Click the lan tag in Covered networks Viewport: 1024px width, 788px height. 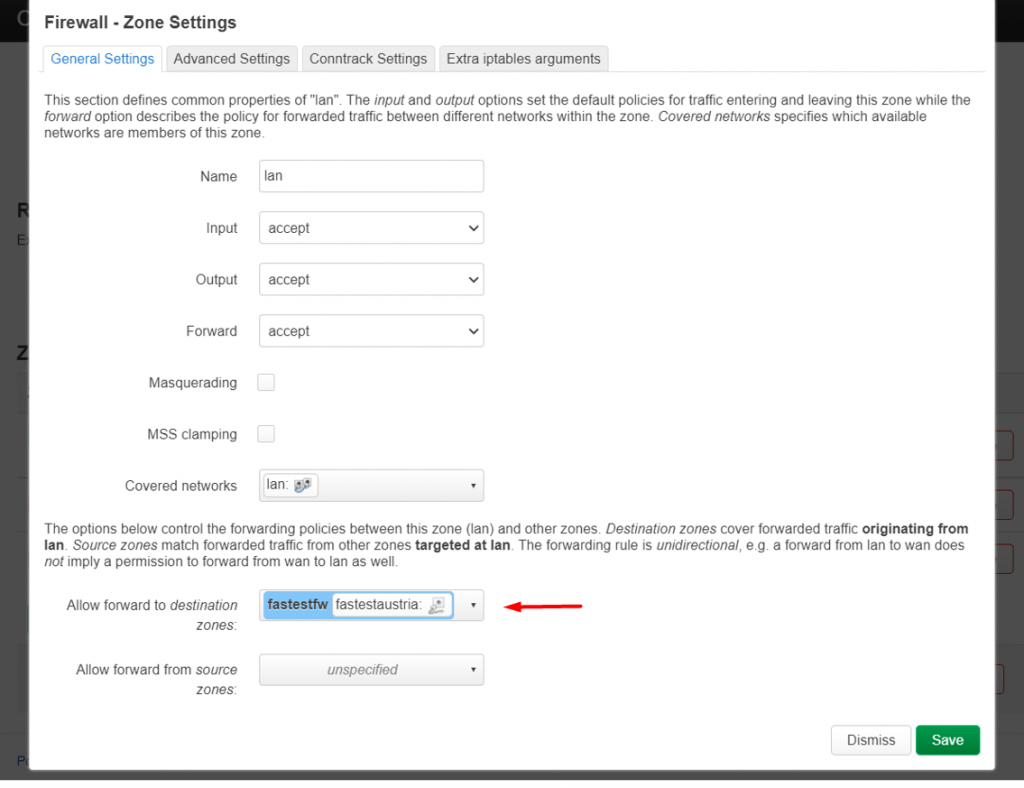(288, 484)
